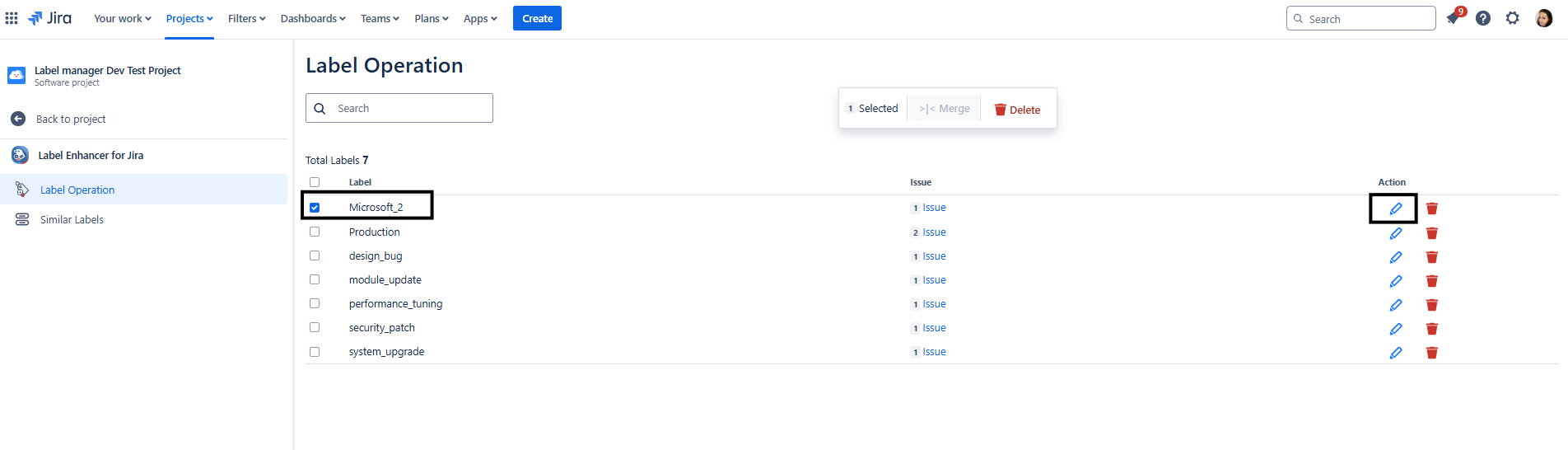Click the trash icon for security_patch
Viewport: 1568px width, 450px height.
(x=1432, y=329)
